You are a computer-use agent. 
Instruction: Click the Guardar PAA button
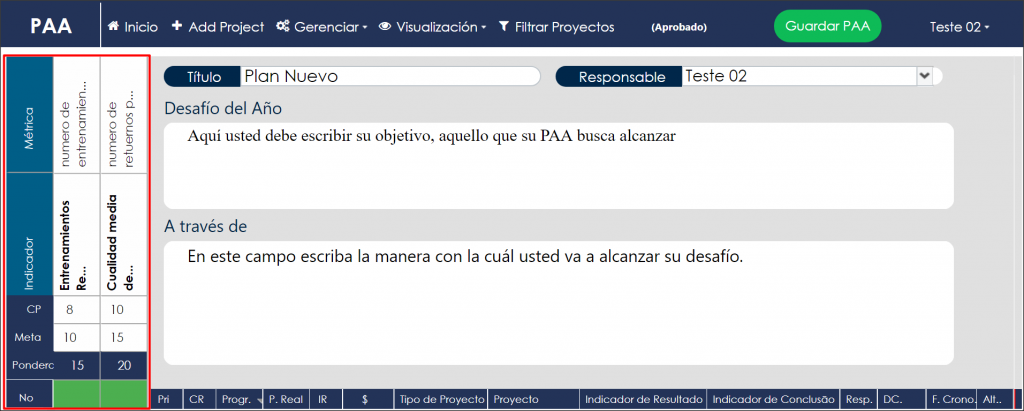point(827,27)
